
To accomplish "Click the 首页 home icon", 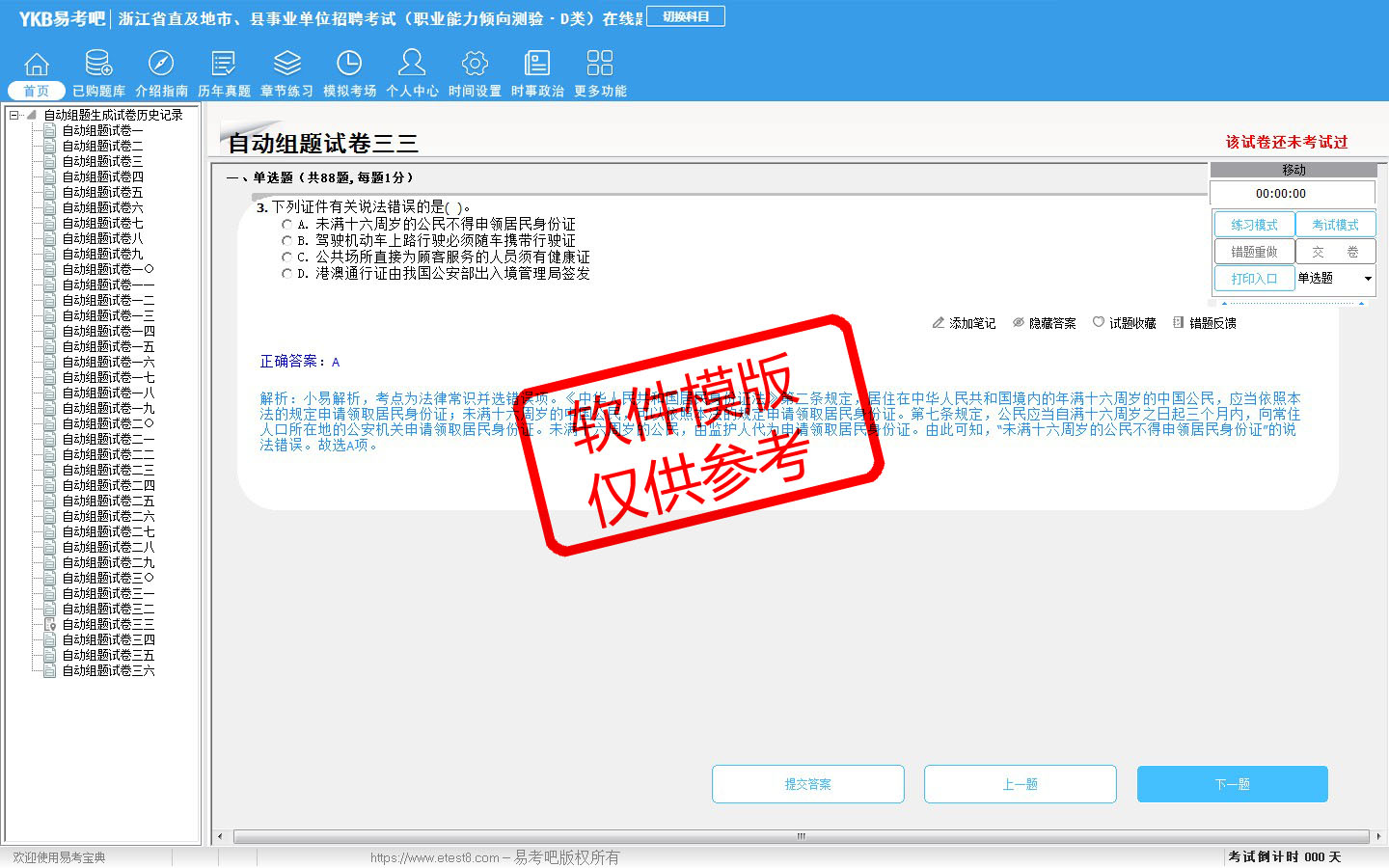I will (37, 65).
